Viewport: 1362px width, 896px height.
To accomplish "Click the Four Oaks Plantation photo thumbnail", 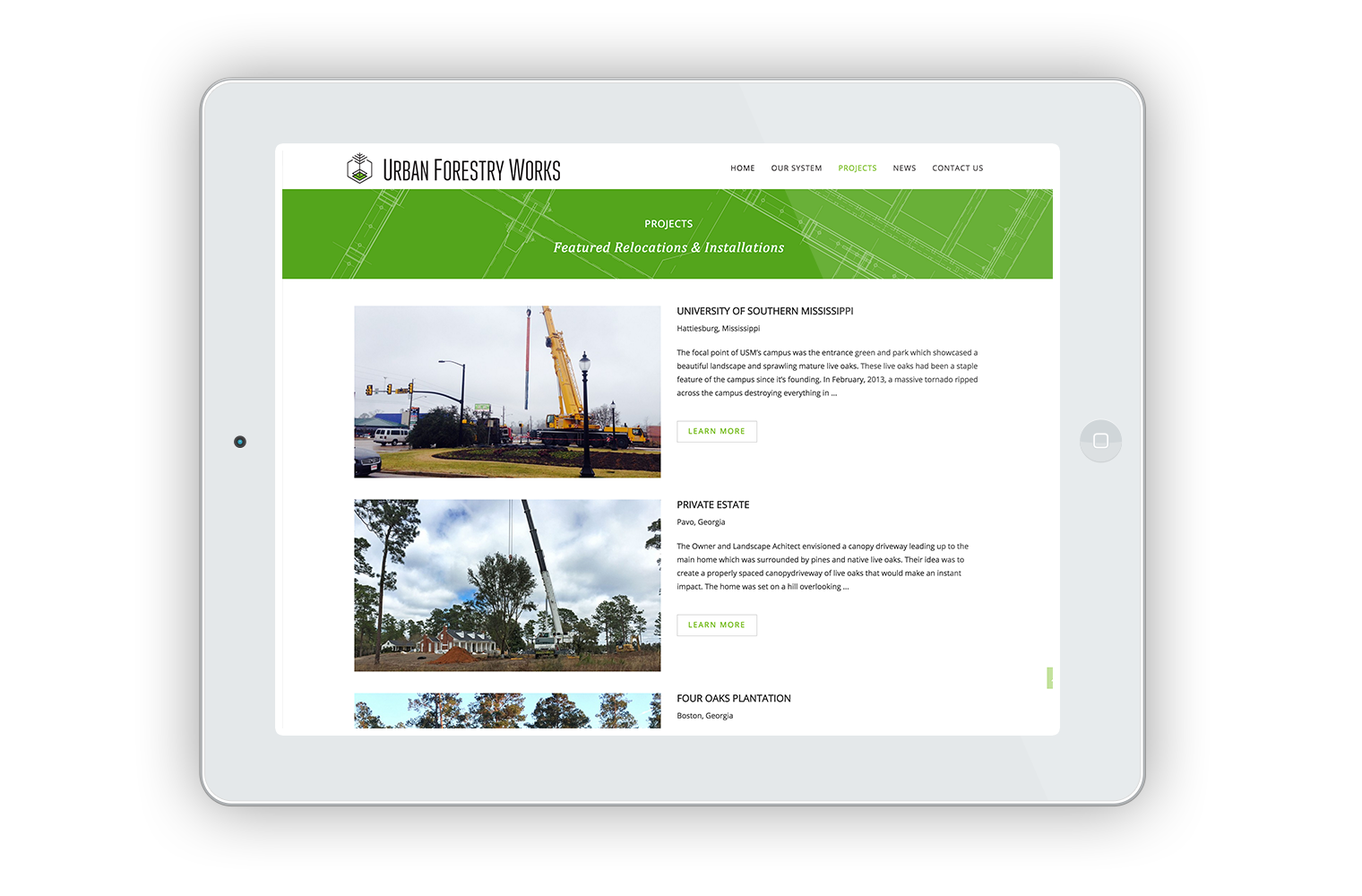I will coord(507,711).
